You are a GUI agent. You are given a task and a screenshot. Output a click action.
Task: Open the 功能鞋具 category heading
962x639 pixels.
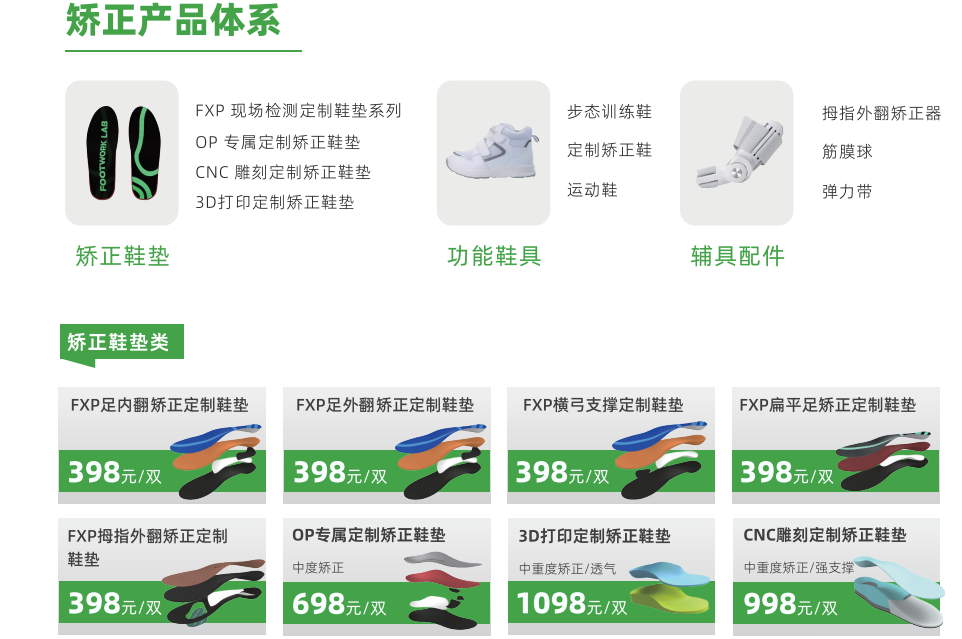coord(494,256)
